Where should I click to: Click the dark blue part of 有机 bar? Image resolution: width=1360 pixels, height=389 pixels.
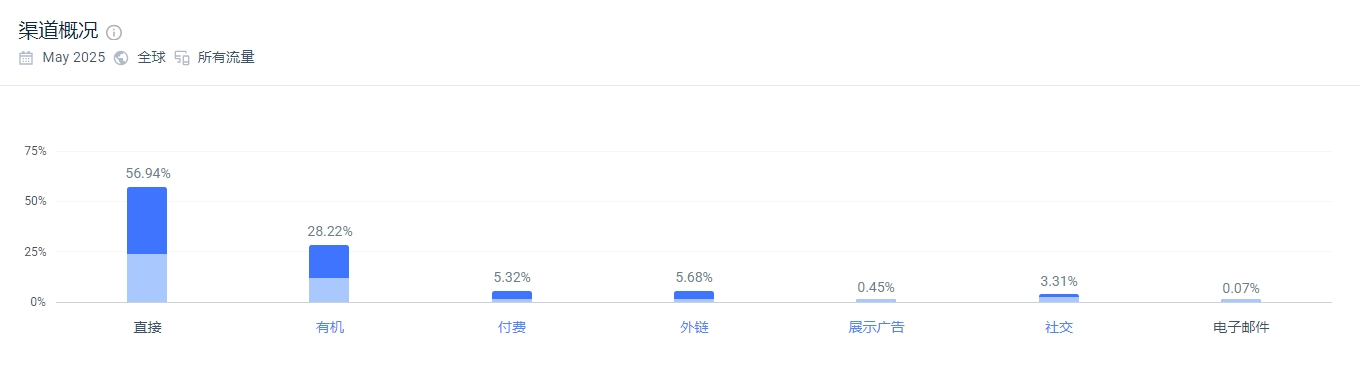pos(329,261)
